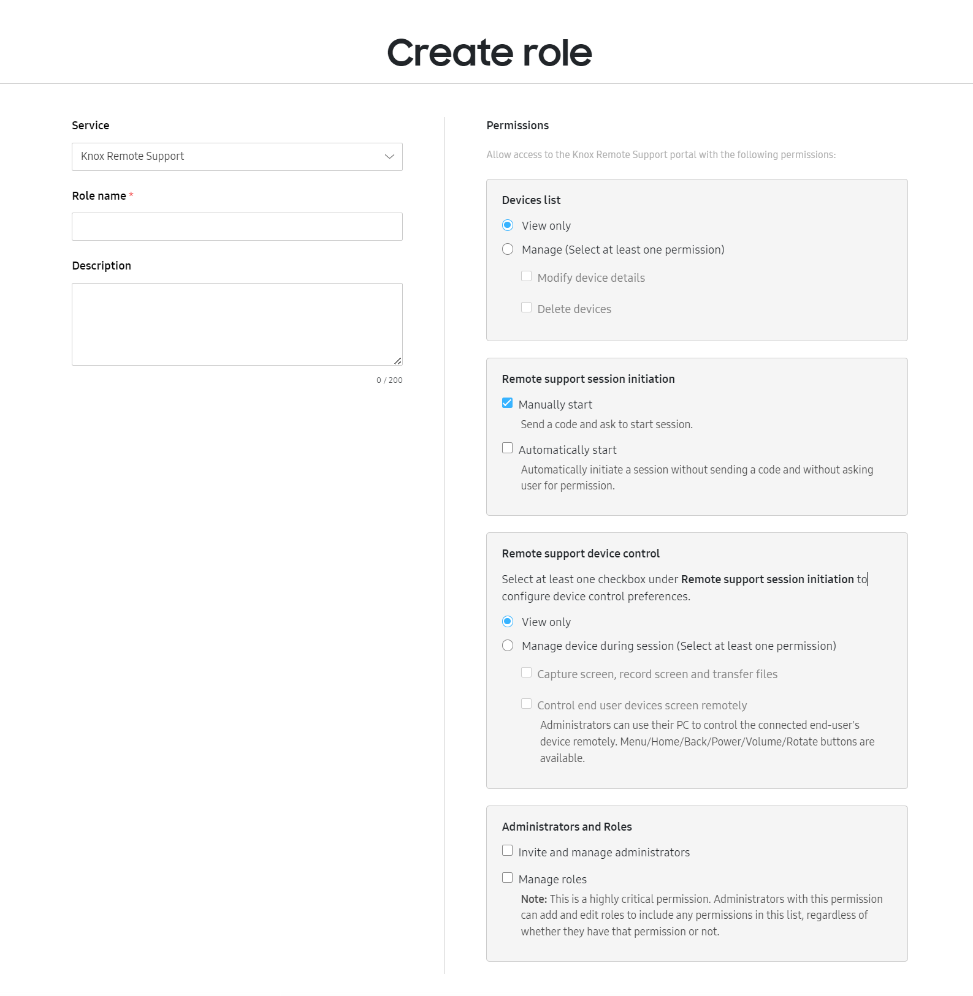Image resolution: width=973 pixels, height=996 pixels.
Task: Click the Manually start label text
Action: coord(555,405)
